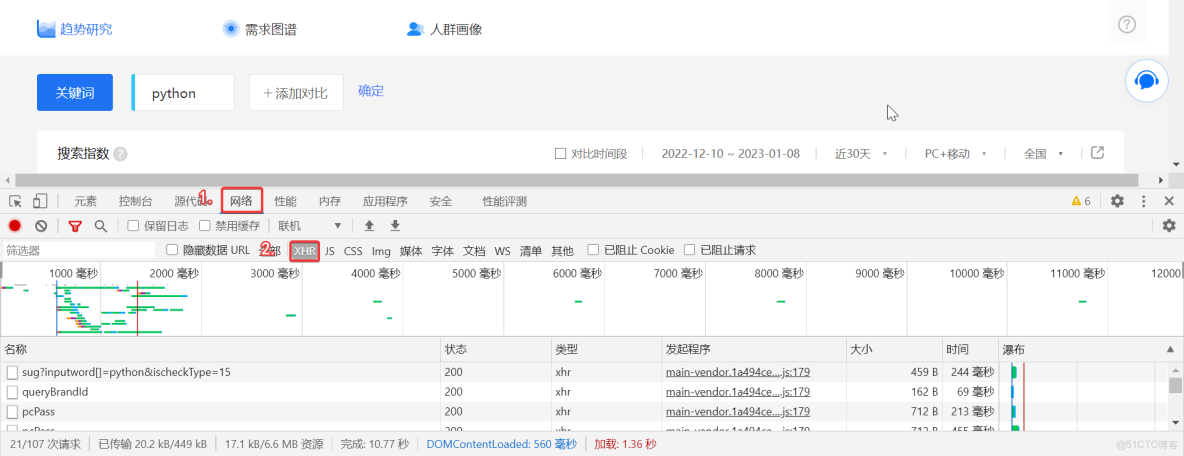The image size is (1184, 456).
Task: Click the import HAR upload arrow icon
Action: pos(369,226)
